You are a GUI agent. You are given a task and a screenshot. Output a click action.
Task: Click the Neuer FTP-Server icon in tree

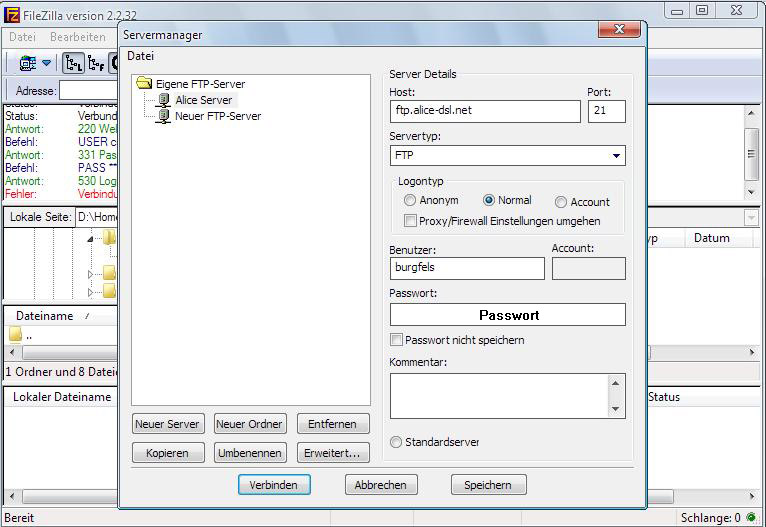[x=164, y=116]
